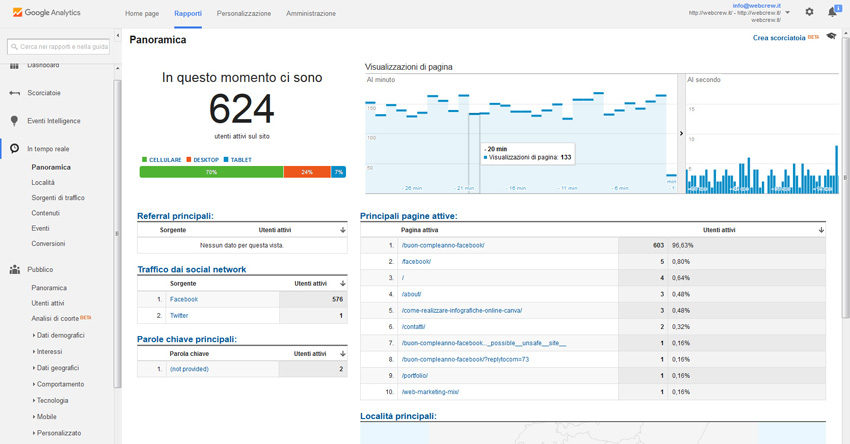
Task: Click the orange Desktop 24% bar segment
Action: tap(307, 172)
